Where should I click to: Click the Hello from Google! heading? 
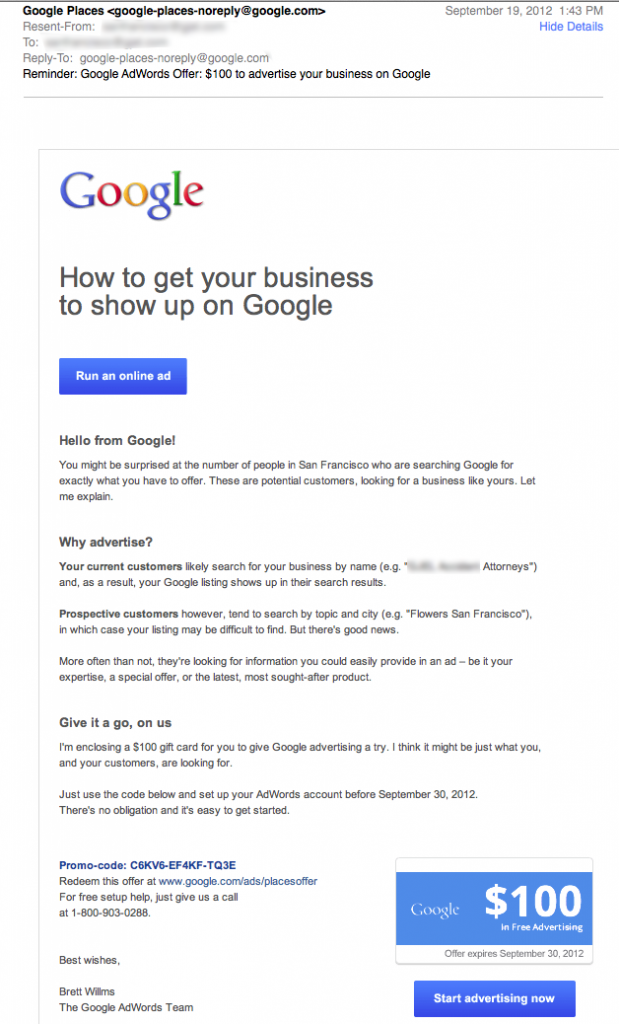pyautogui.click(x=118, y=441)
